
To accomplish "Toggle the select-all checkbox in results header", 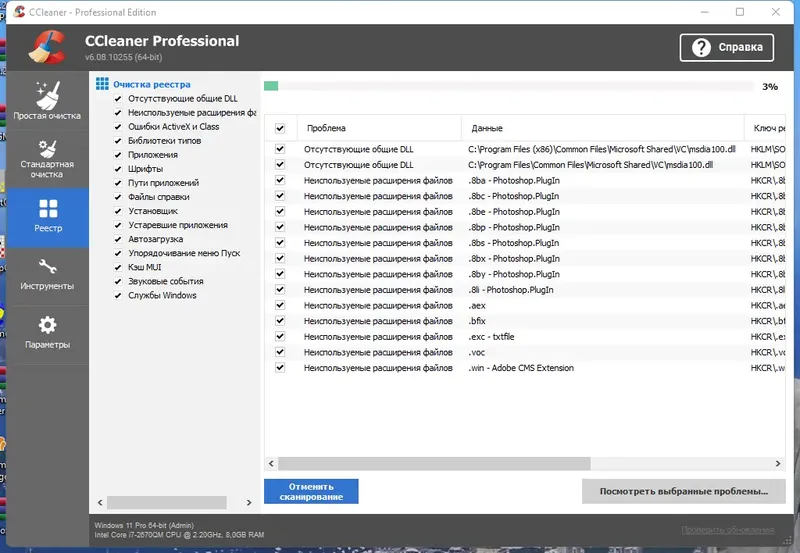I will click(280, 128).
